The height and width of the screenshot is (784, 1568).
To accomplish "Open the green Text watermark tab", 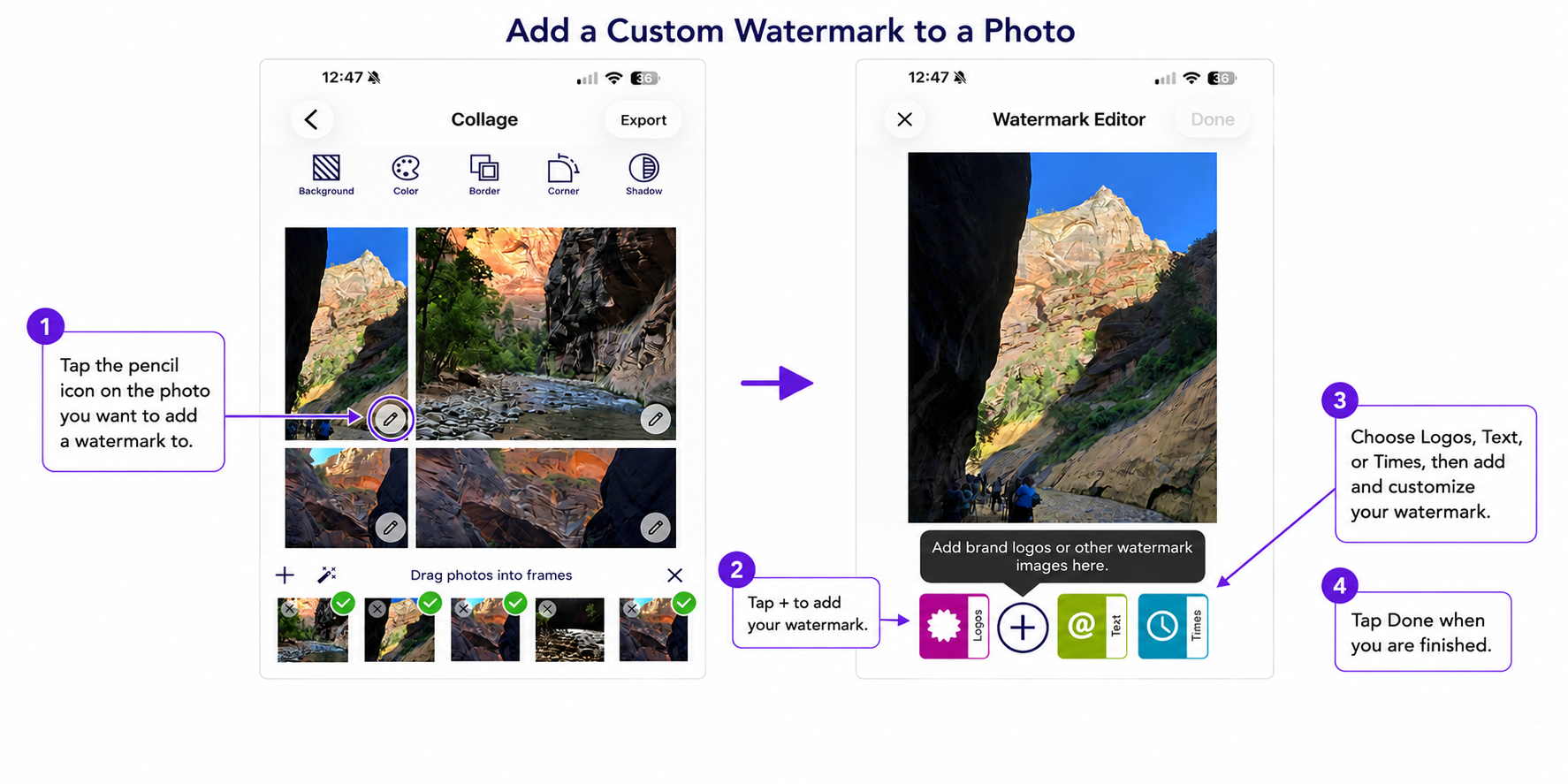I will click(1092, 626).
